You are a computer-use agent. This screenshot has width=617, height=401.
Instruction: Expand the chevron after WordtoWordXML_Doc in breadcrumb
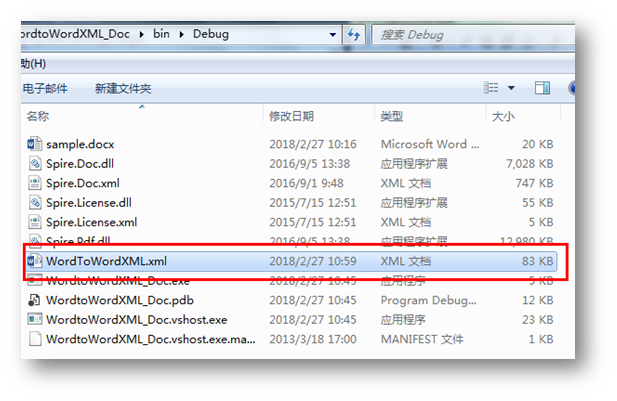pyautogui.click(x=142, y=35)
